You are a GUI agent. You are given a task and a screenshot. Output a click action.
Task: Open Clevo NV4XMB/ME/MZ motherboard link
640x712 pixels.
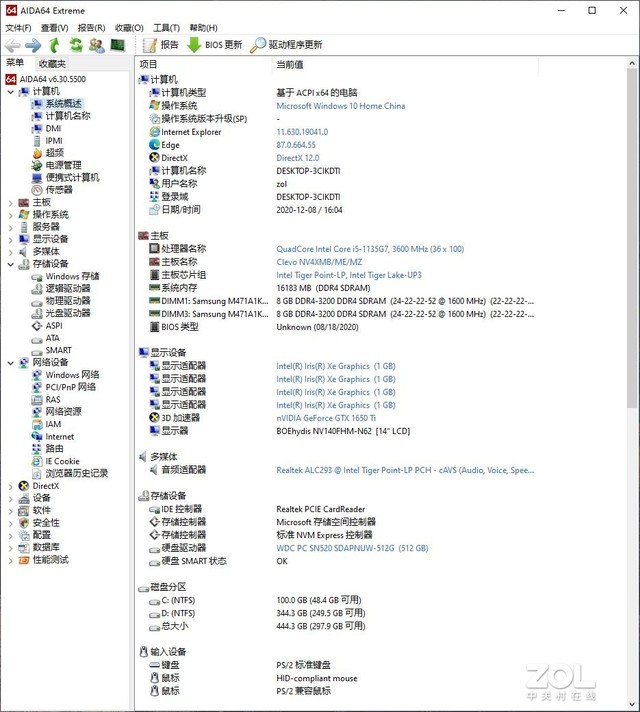pyautogui.click(x=319, y=262)
